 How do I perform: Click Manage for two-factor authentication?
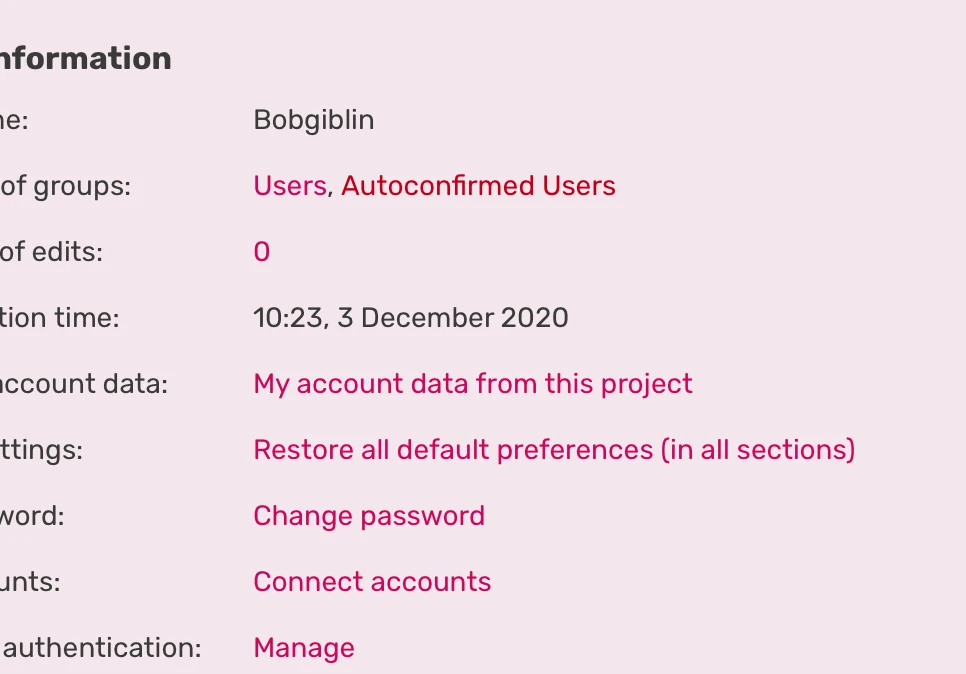pos(303,648)
